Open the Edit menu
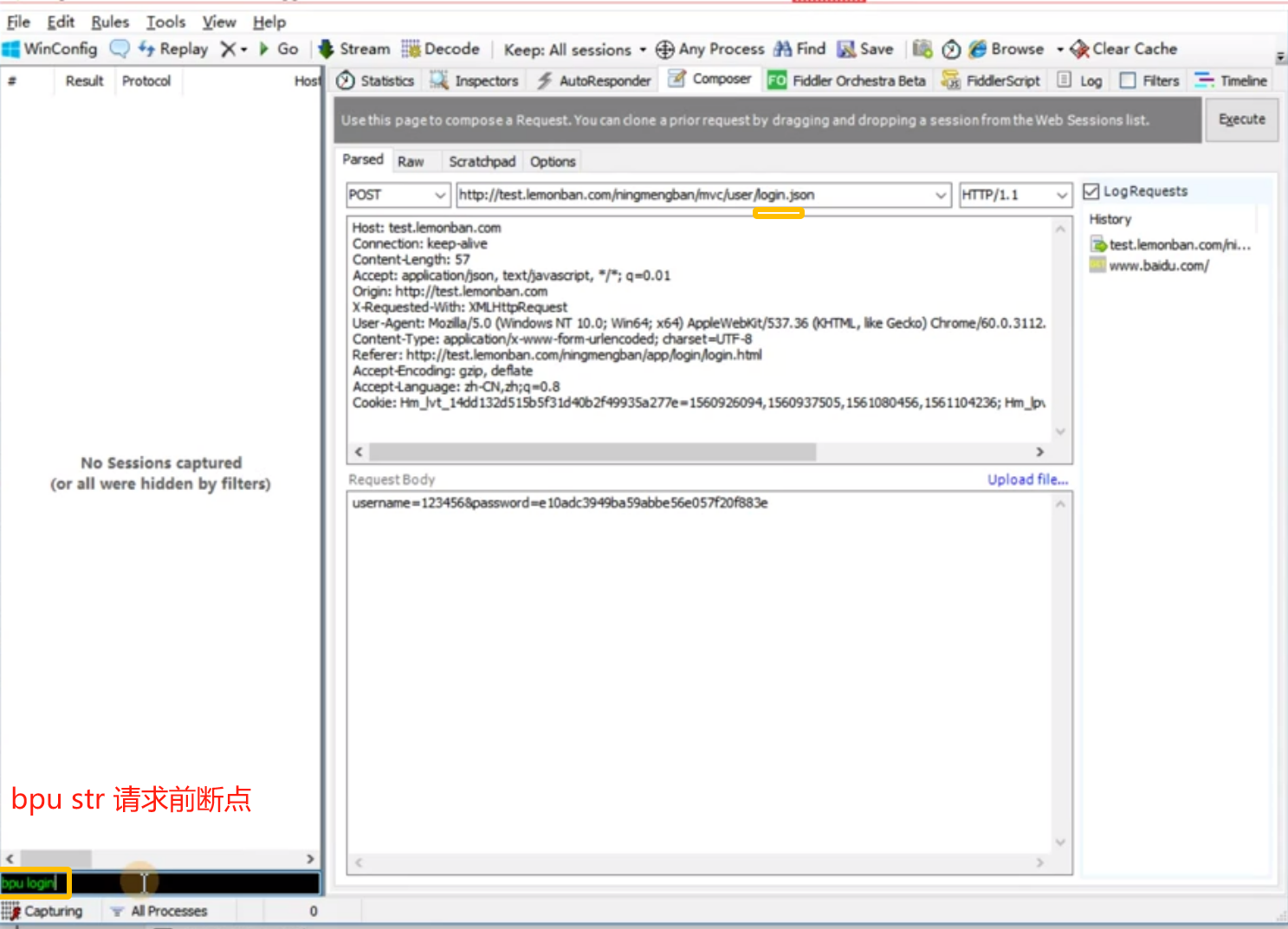This screenshot has height=929, width=1288. point(61,22)
